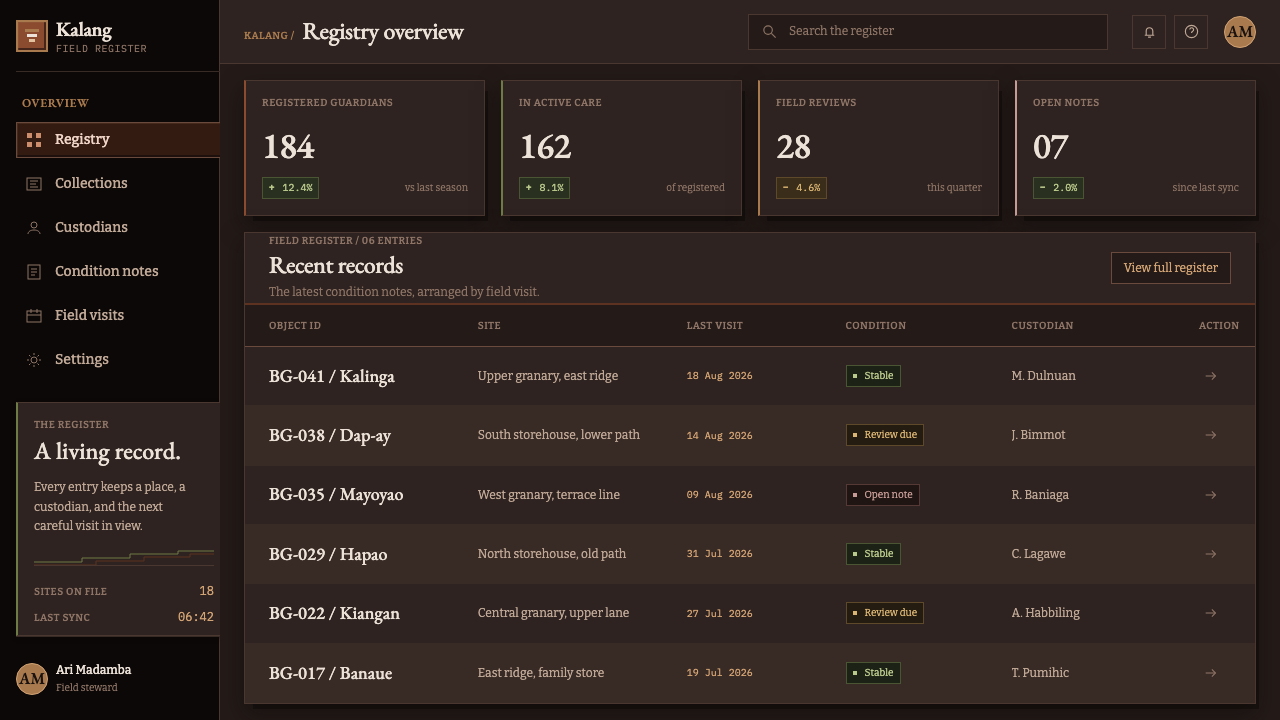The width and height of the screenshot is (1280, 720).
Task: Open the help question mark icon
Action: (1191, 32)
